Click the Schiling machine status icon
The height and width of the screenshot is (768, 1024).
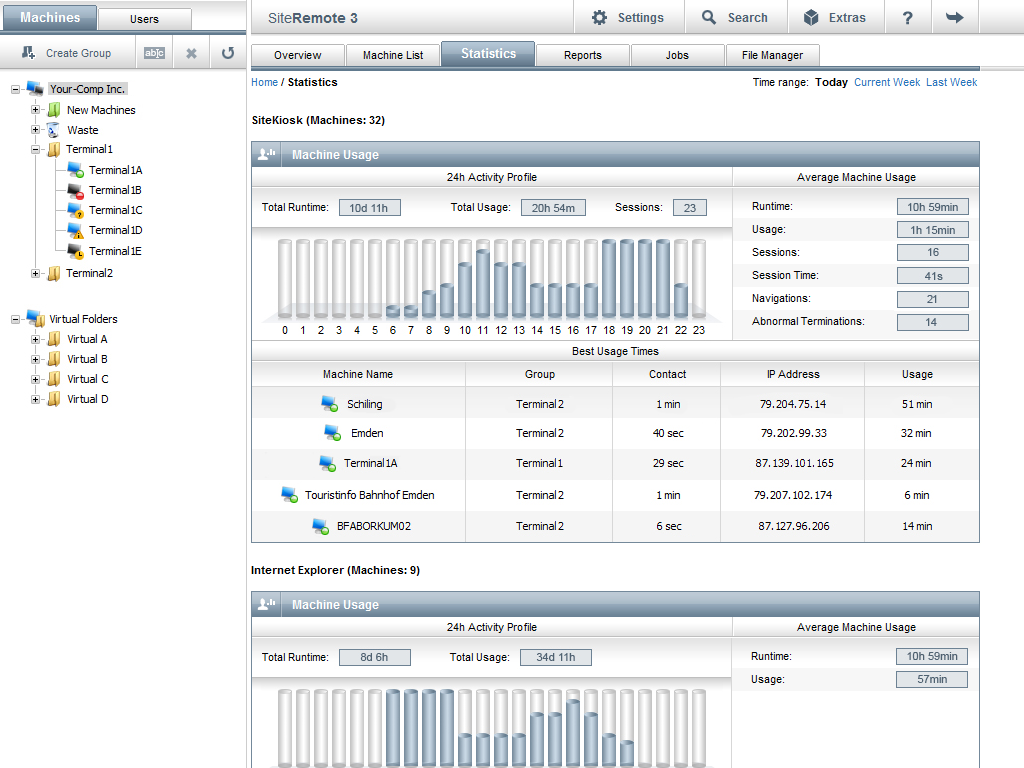click(x=329, y=404)
